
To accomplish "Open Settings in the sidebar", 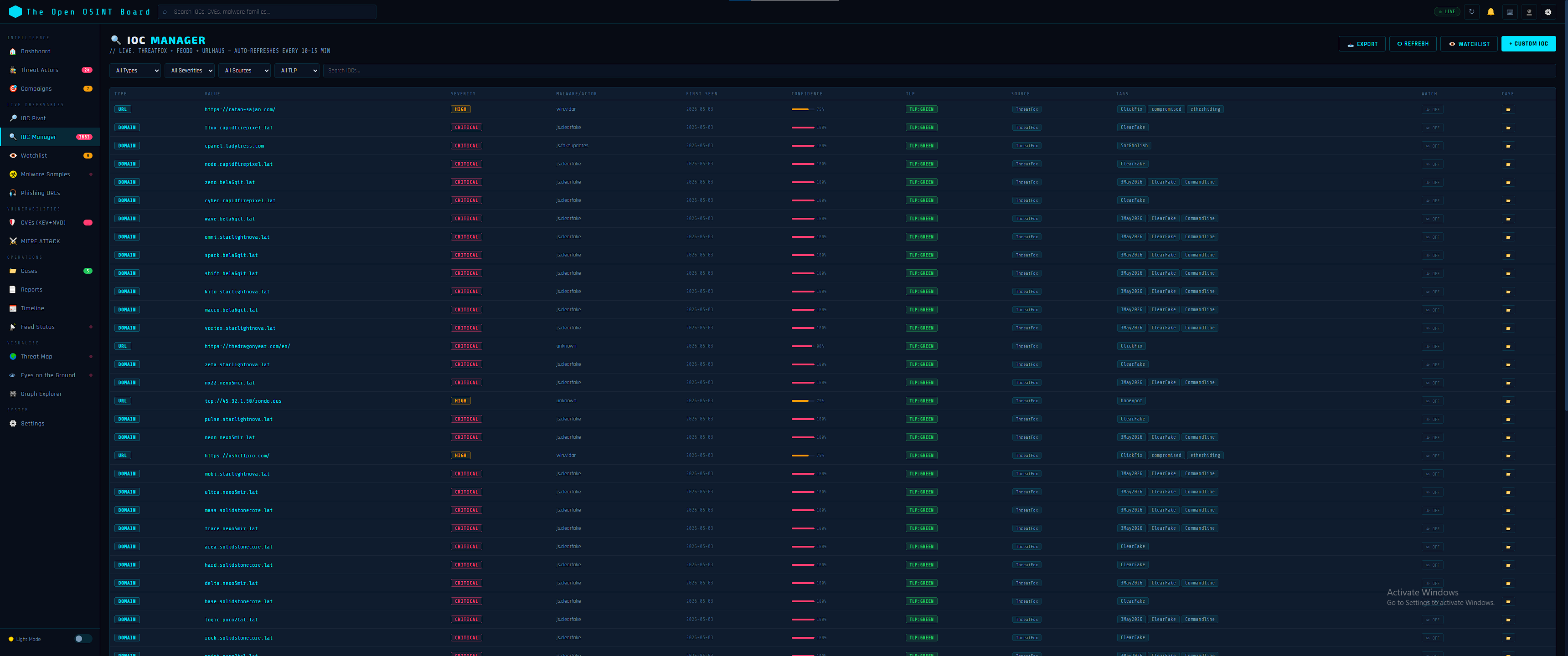I will (x=50, y=424).
